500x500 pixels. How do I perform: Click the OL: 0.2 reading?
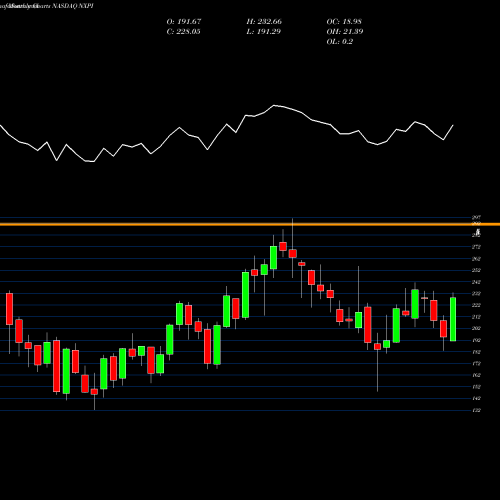tap(340, 42)
